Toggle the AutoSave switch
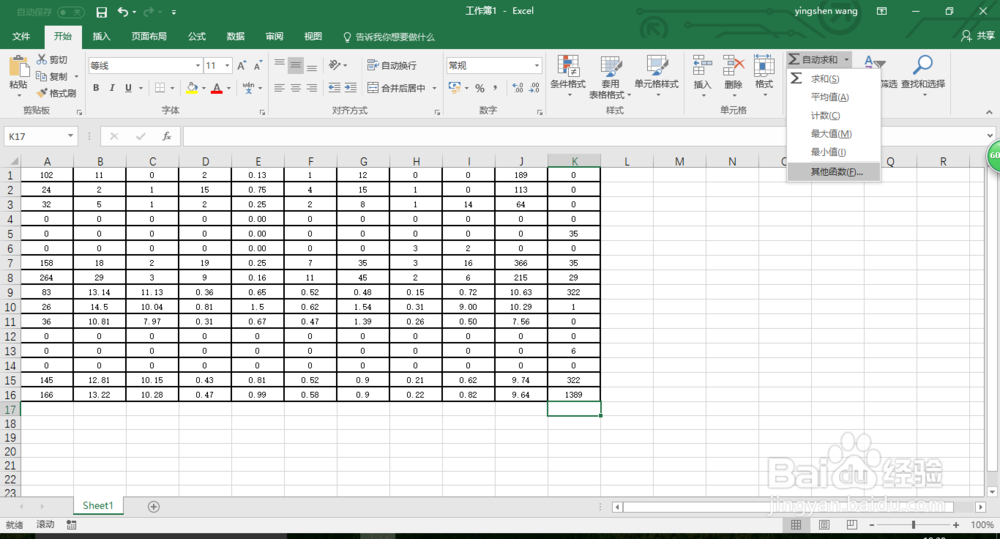The image size is (1000, 539). (x=70, y=12)
